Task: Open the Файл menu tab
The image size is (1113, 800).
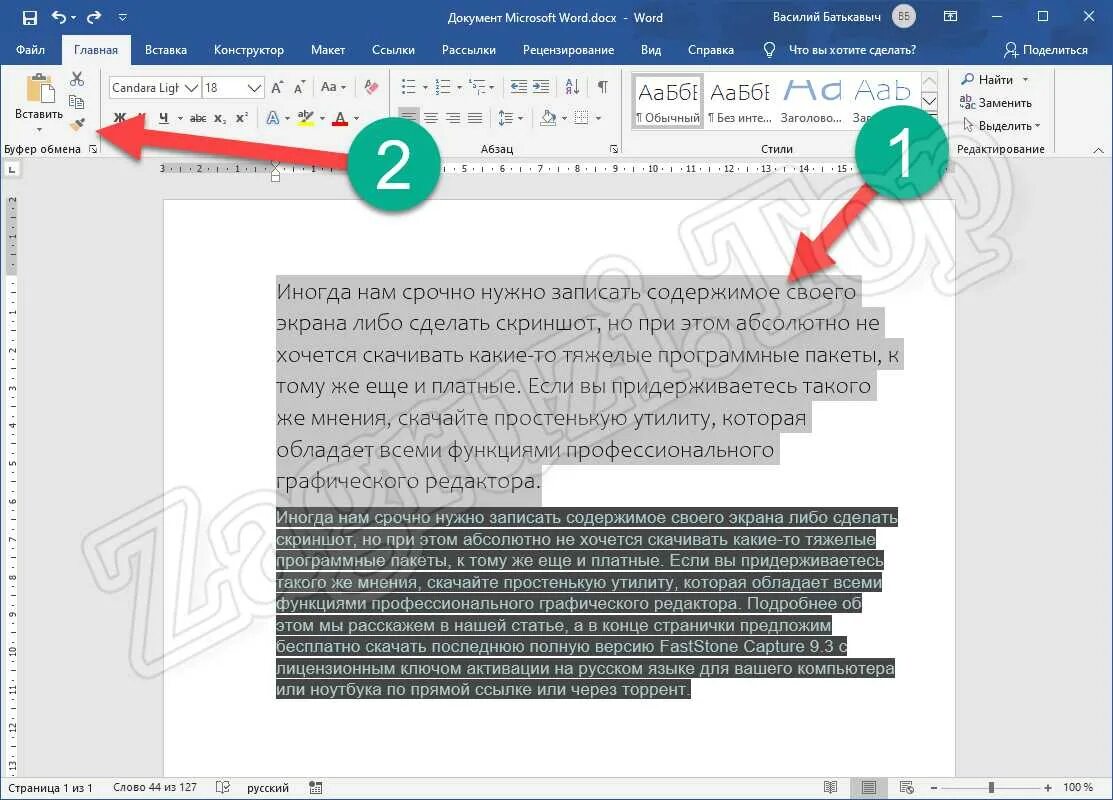Action: coord(30,50)
